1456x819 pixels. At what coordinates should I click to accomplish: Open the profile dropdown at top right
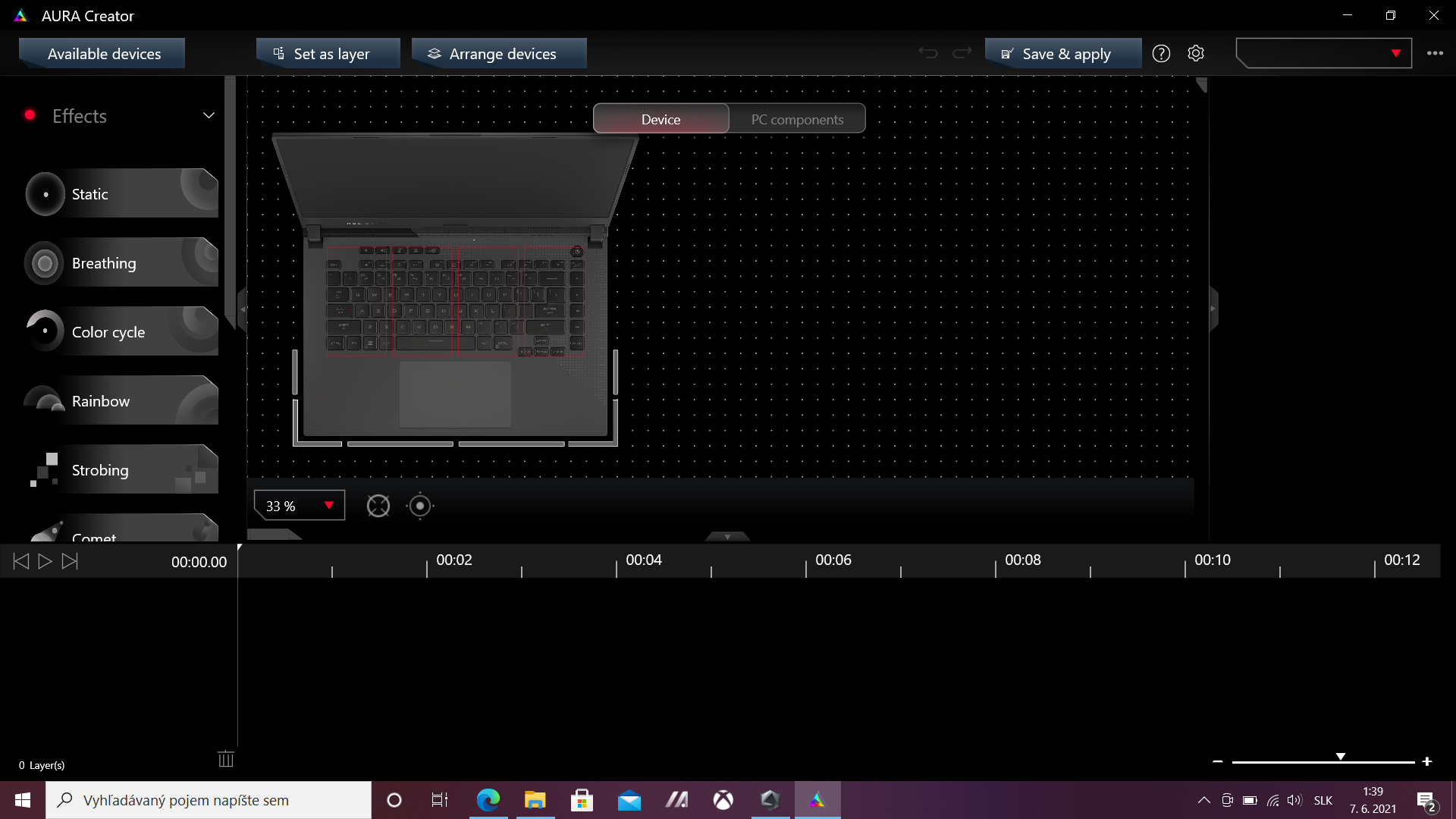[1323, 54]
